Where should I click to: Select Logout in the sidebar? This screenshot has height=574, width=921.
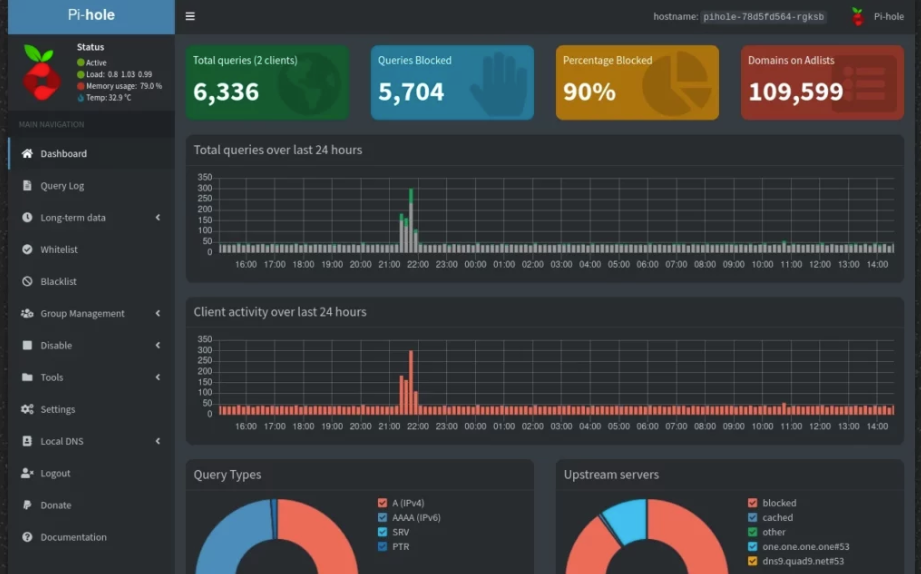click(55, 474)
